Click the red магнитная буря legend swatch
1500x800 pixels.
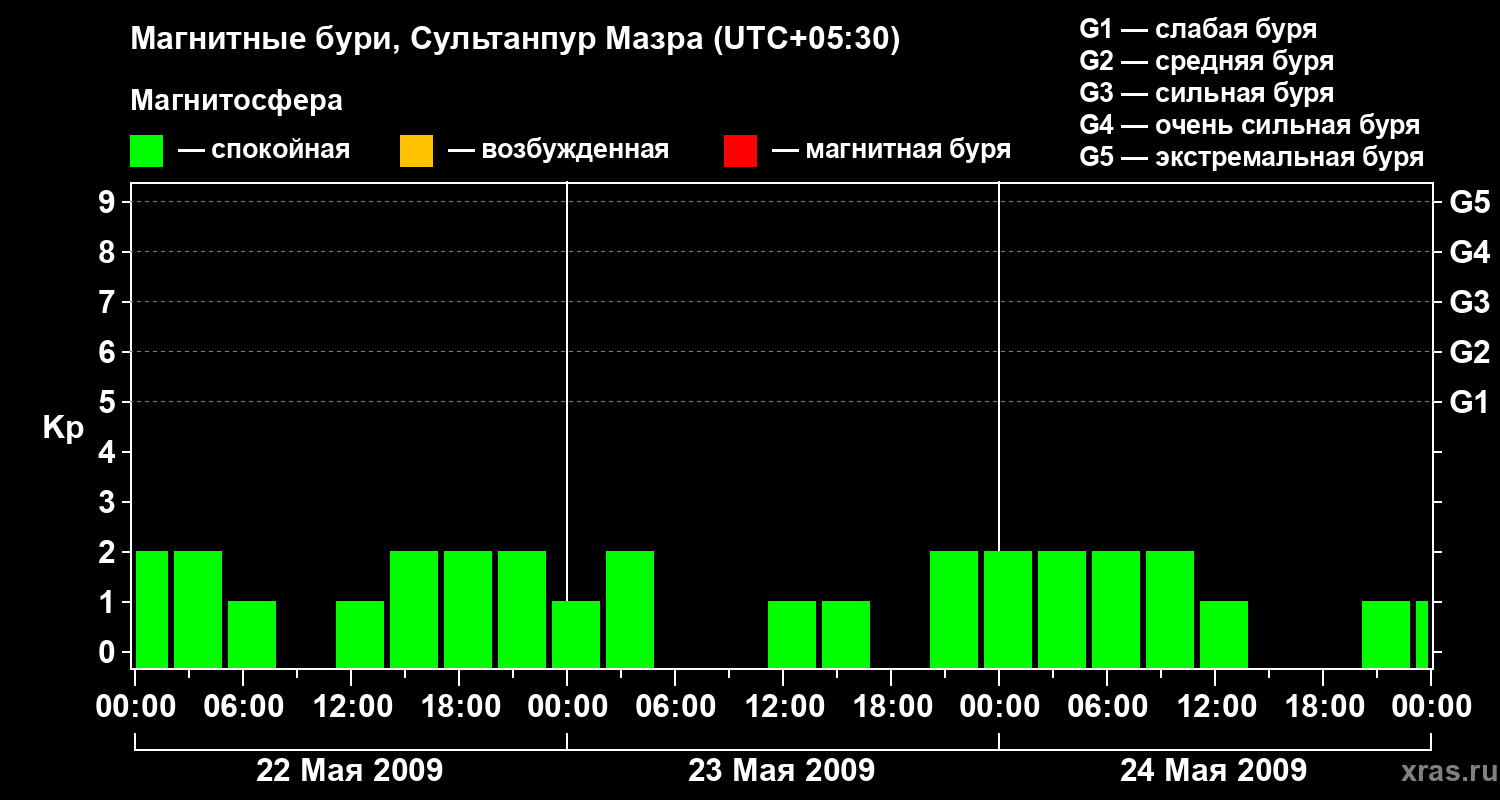(740, 151)
